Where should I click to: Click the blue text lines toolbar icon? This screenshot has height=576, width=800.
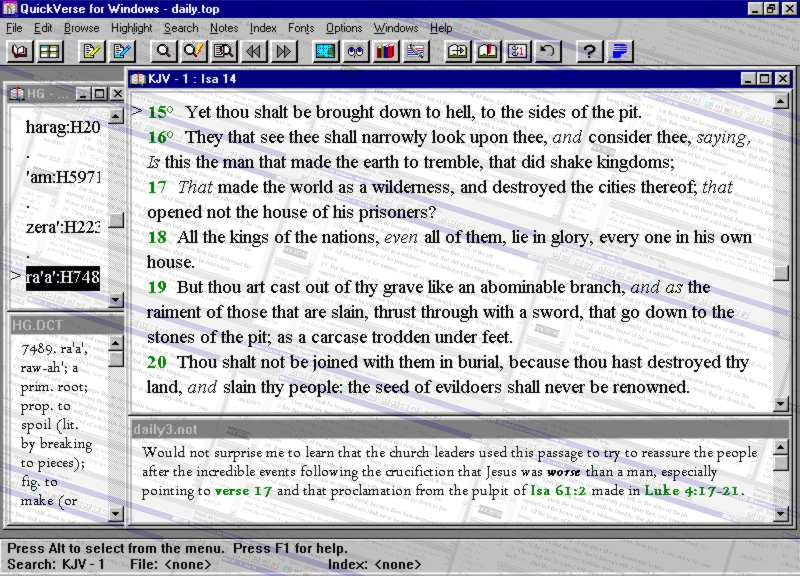(620, 52)
